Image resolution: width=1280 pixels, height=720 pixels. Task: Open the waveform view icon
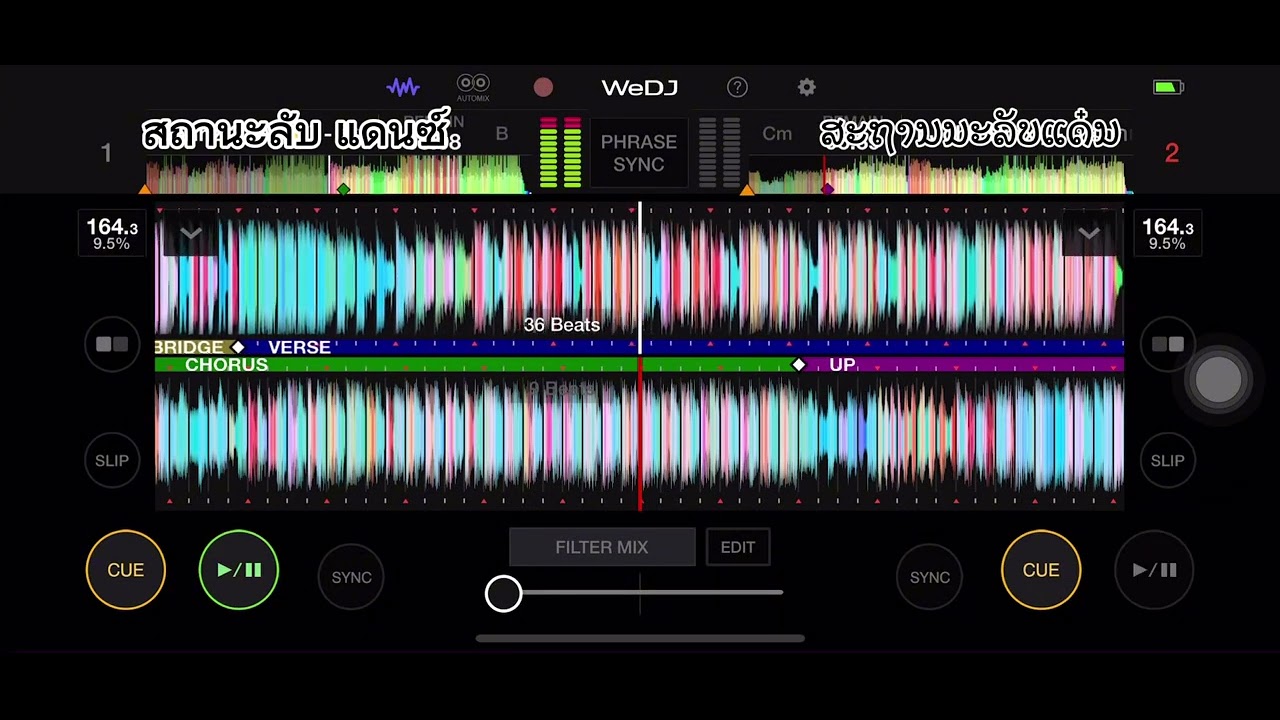403,87
